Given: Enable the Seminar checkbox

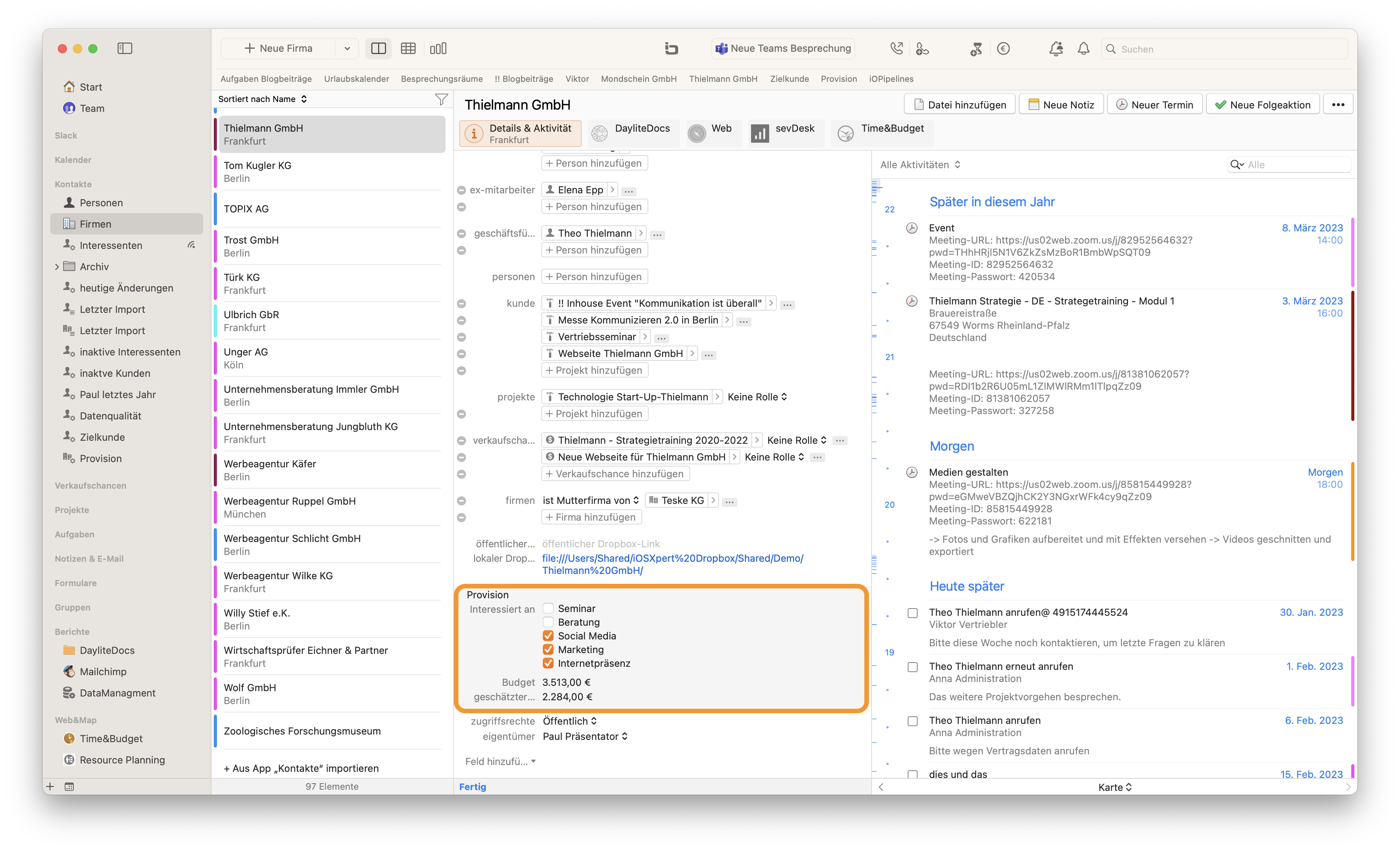Looking at the screenshot, I should pyautogui.click(x=548, y=608).
